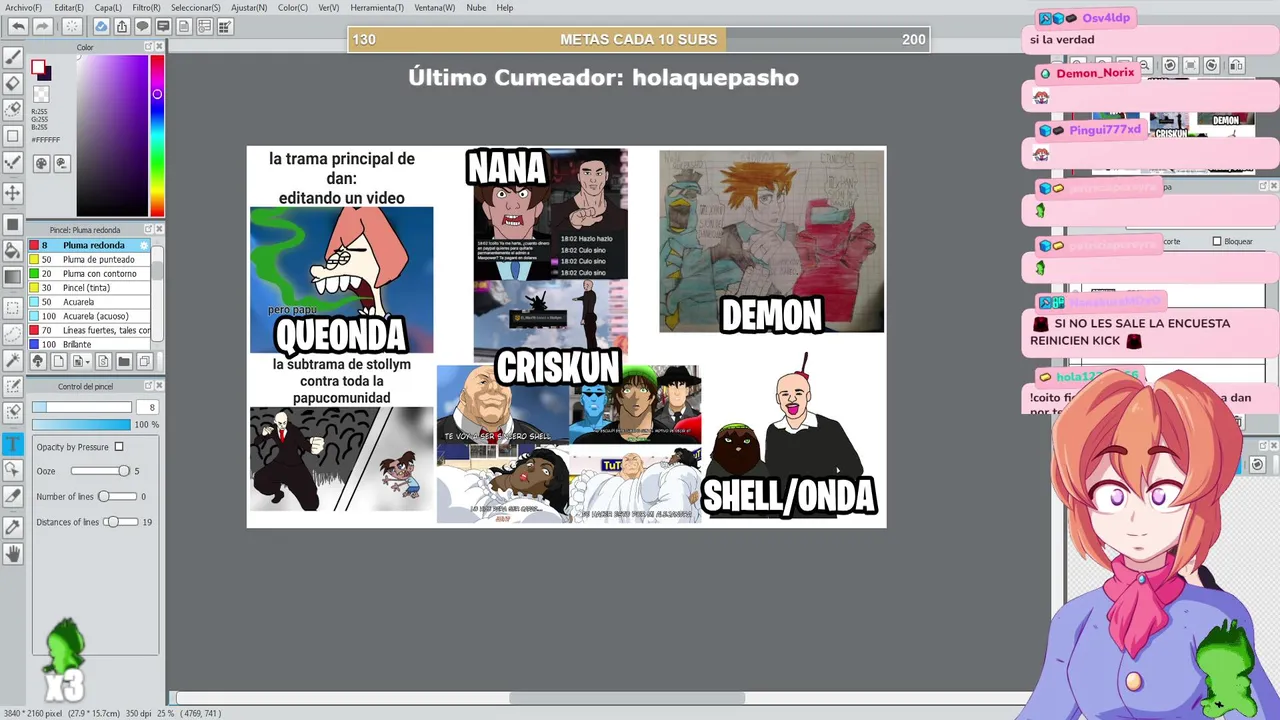Select the filled rectangle Fill tool
The width and height of the screenshot is (1280, 720).
pyautogui.click(x=13, y=224)
